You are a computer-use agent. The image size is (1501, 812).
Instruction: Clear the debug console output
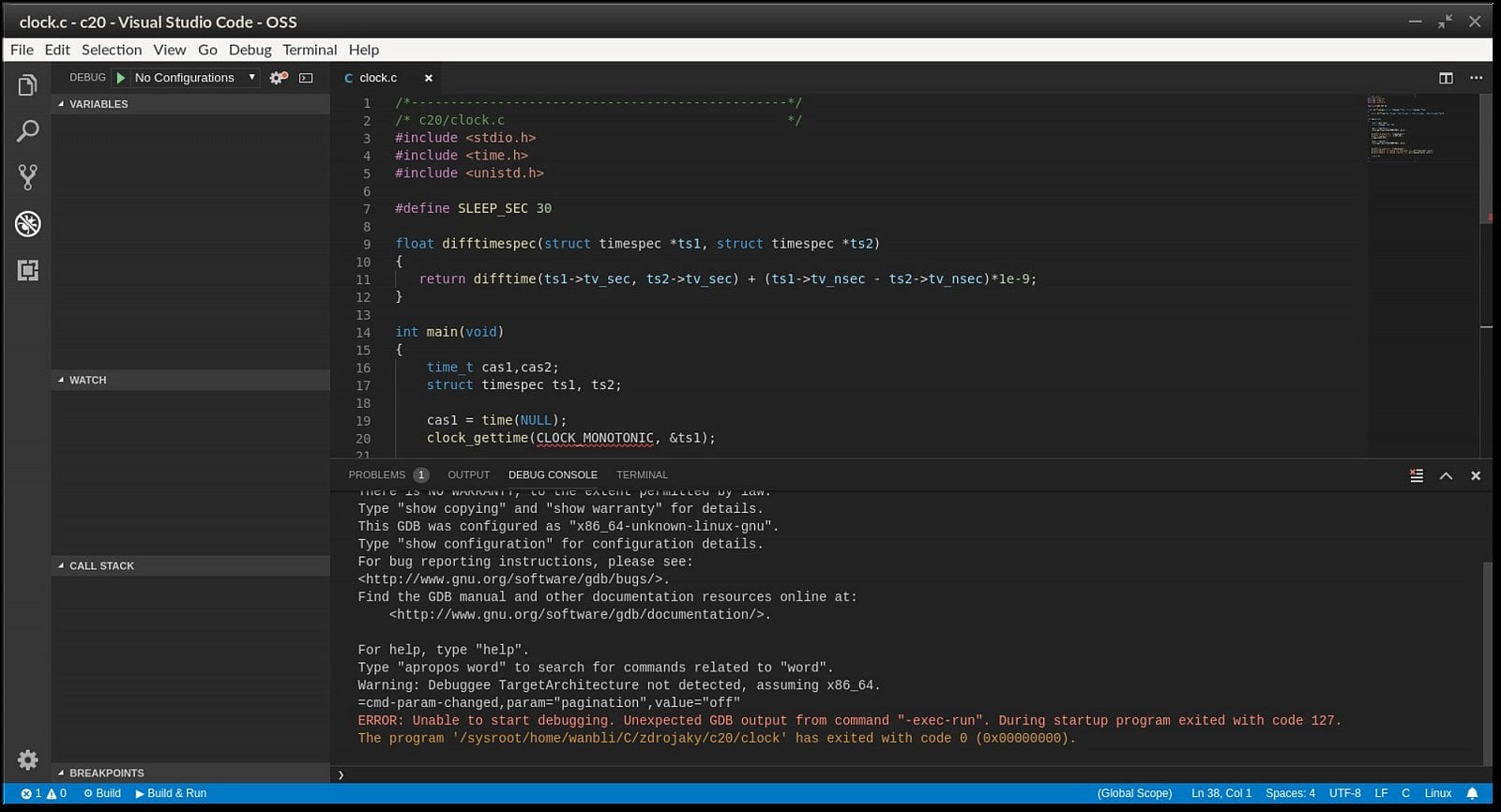[x=1417, y=475]
